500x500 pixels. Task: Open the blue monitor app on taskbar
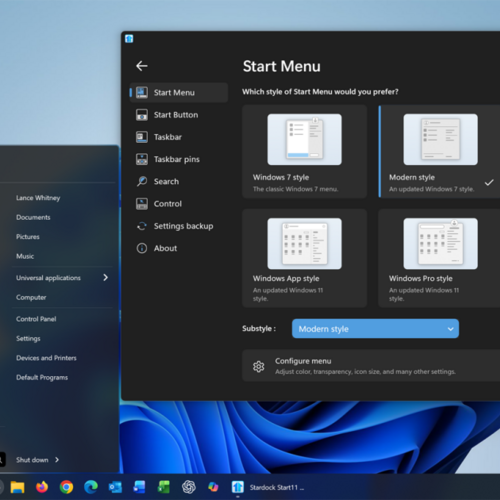click(x=140, y=487)
